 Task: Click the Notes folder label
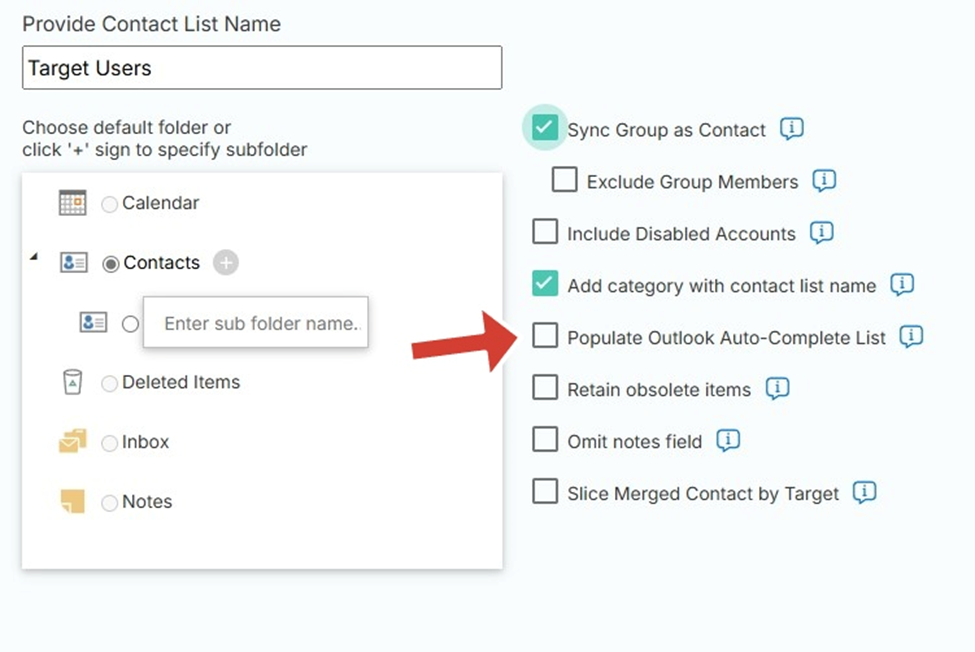[147, 501]
